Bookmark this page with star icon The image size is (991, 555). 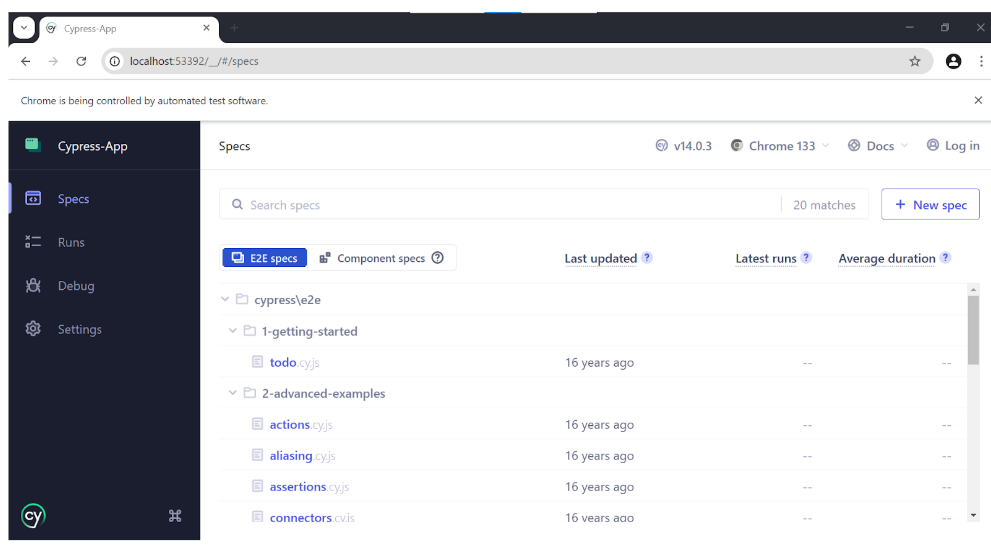click(x=915, y=61)
